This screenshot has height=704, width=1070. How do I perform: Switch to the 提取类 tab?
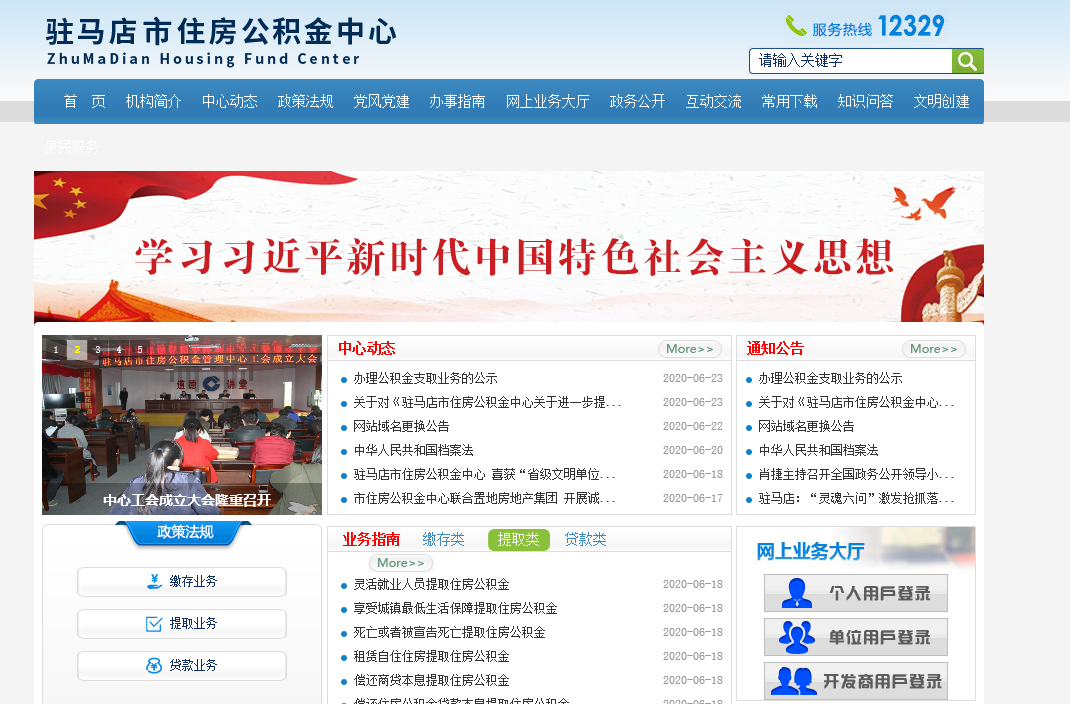pyautogui.click(x=519, y=540)
